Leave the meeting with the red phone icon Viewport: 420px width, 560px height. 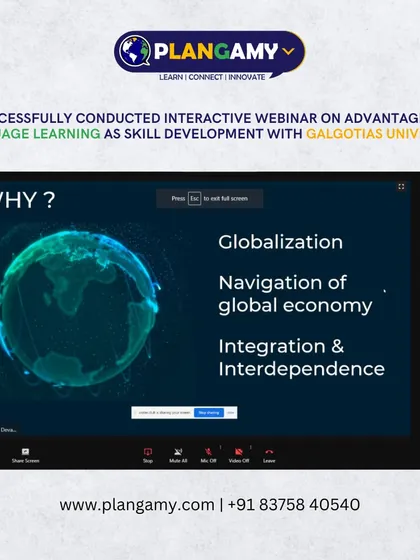click(x=269, y=452)
